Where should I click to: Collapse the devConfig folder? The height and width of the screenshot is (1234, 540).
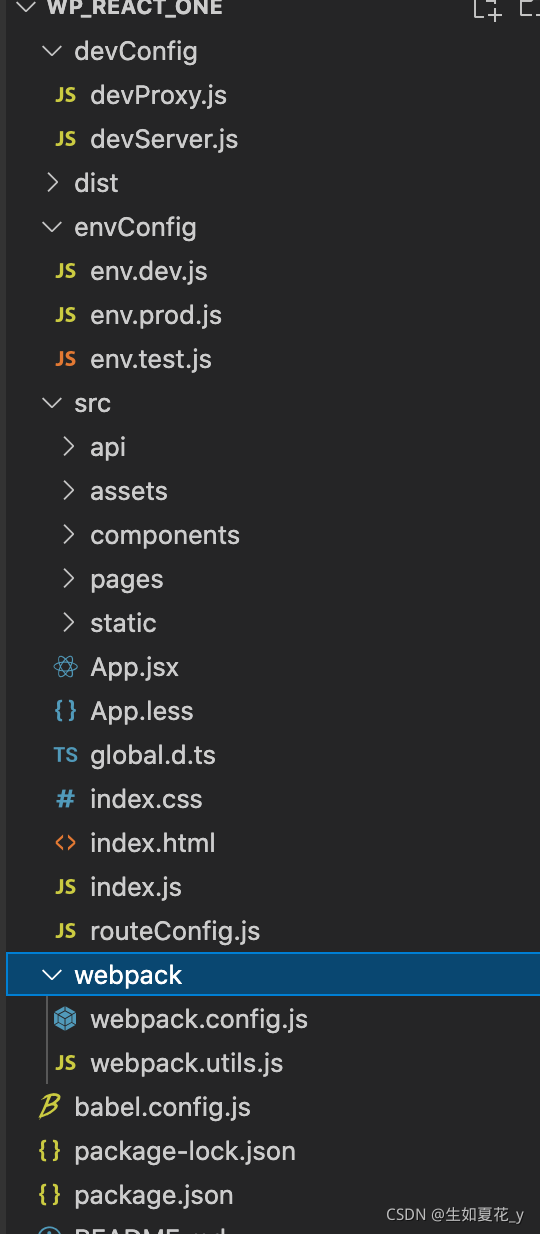(x=51, y=51)
